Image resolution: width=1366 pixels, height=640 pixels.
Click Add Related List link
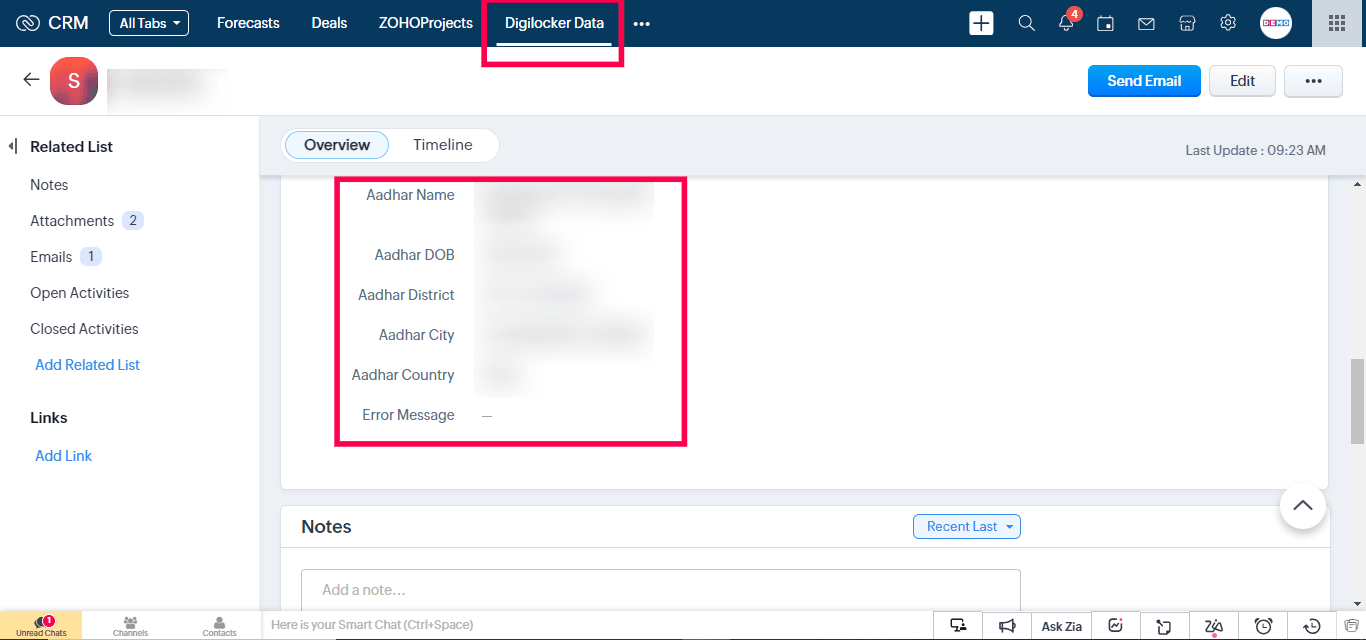[87, 365]
